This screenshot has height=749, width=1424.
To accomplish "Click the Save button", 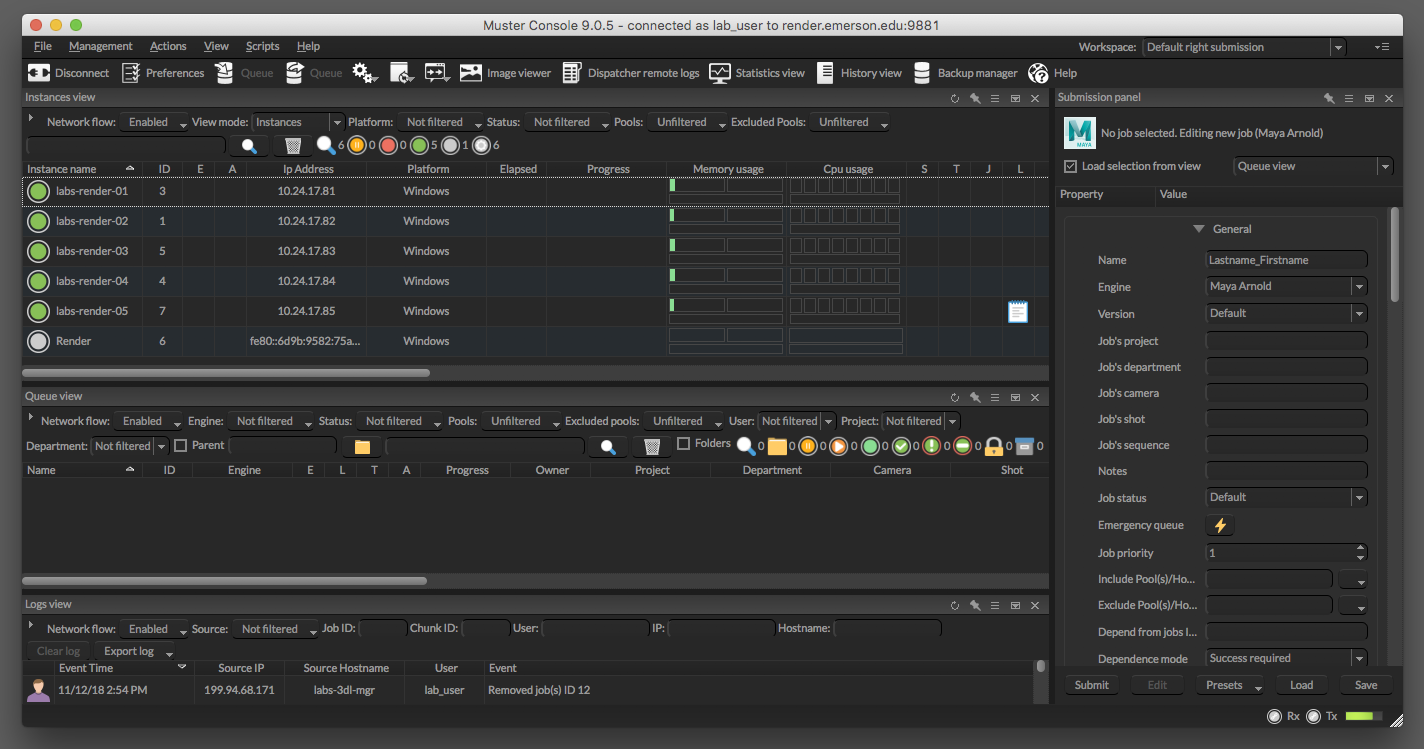I will click(1366, 685).
